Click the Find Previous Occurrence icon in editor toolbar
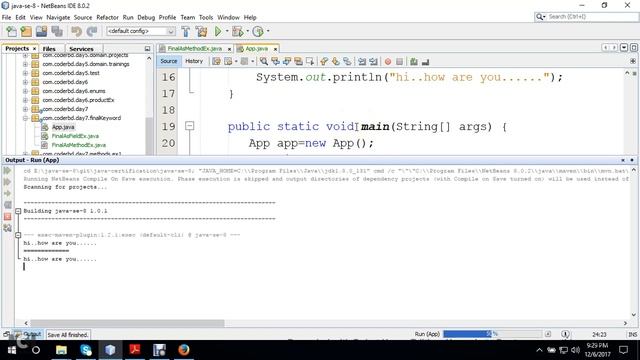Viewport: 640px width, 360px height. coord(276,62)
